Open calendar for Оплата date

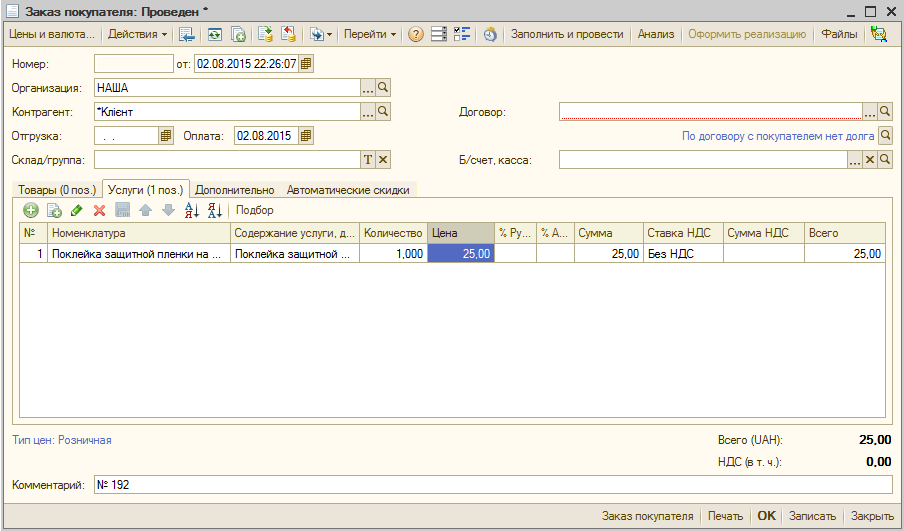[x=306, y=136]
